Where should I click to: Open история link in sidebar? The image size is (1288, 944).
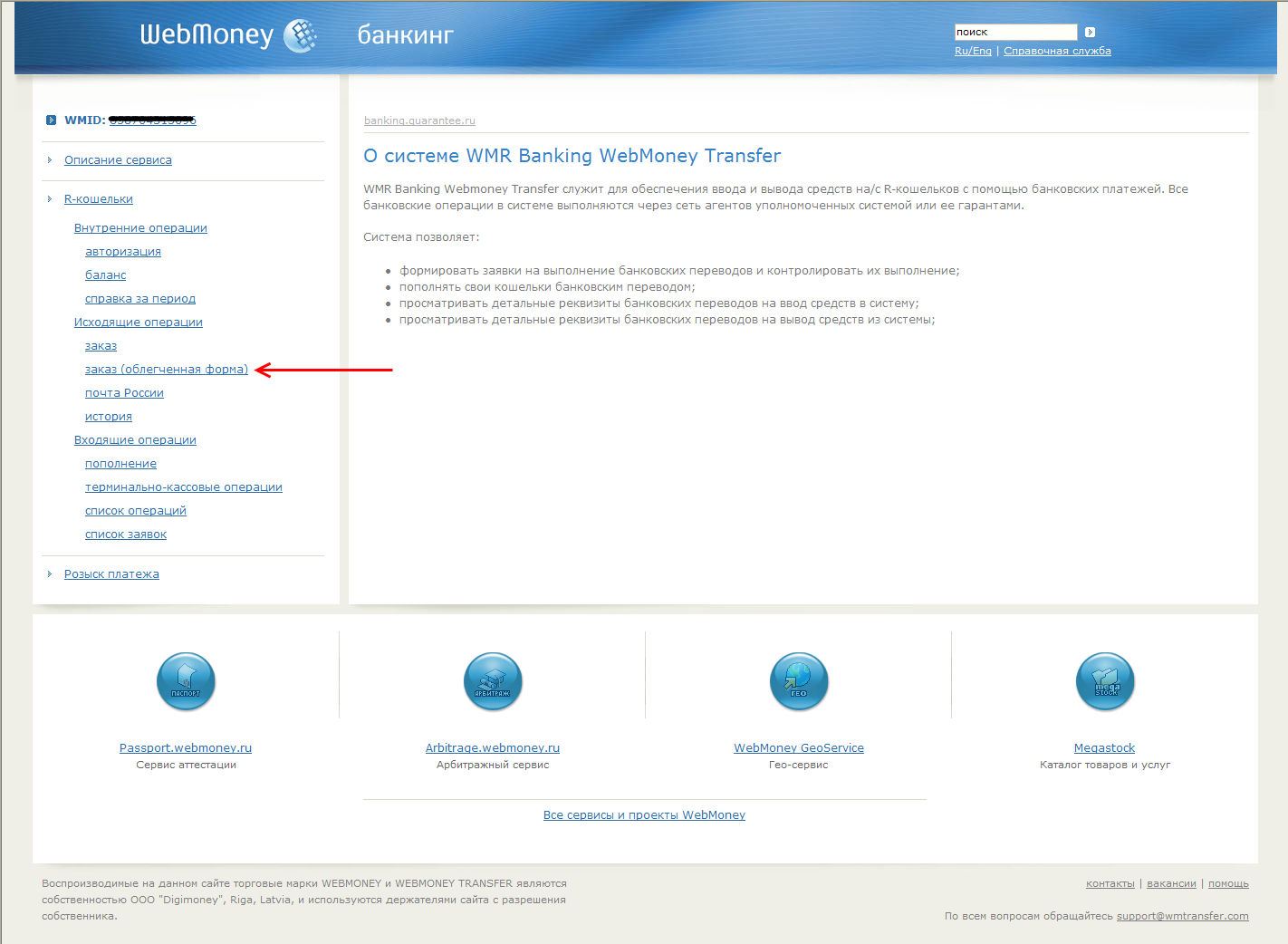tap(109, 417)
